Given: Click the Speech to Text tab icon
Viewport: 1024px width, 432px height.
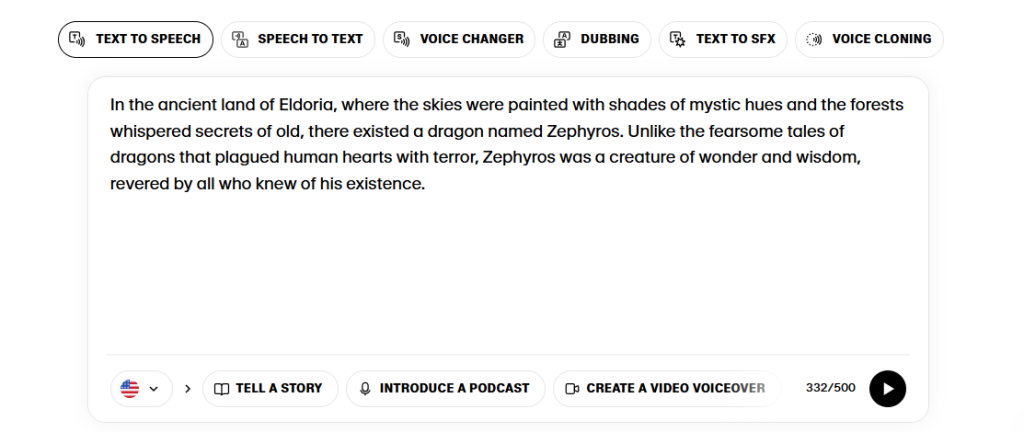Looking at the screenshot, I should [240, 39].
